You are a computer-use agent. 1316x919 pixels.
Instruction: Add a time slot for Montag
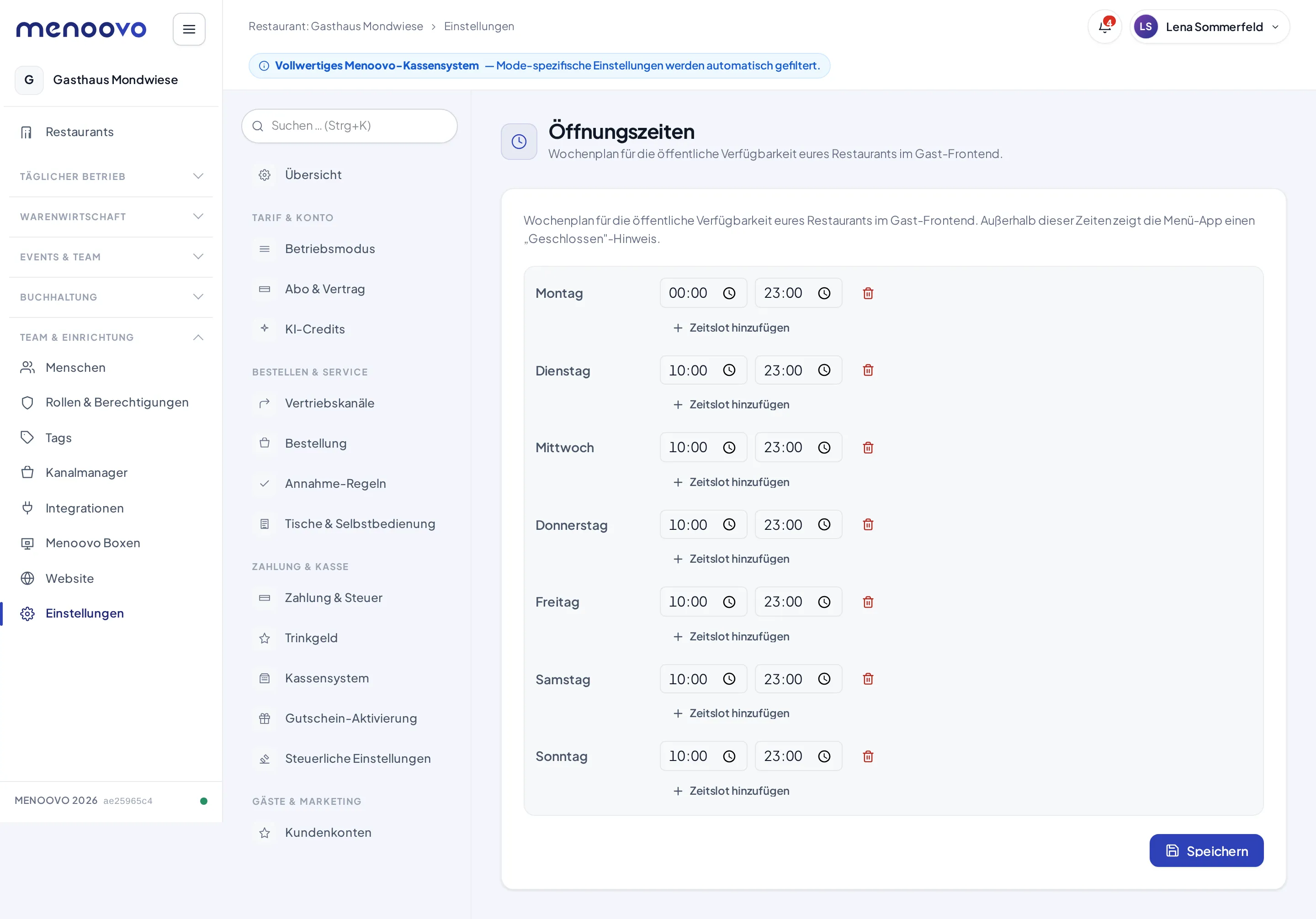[x=731, y=327]
